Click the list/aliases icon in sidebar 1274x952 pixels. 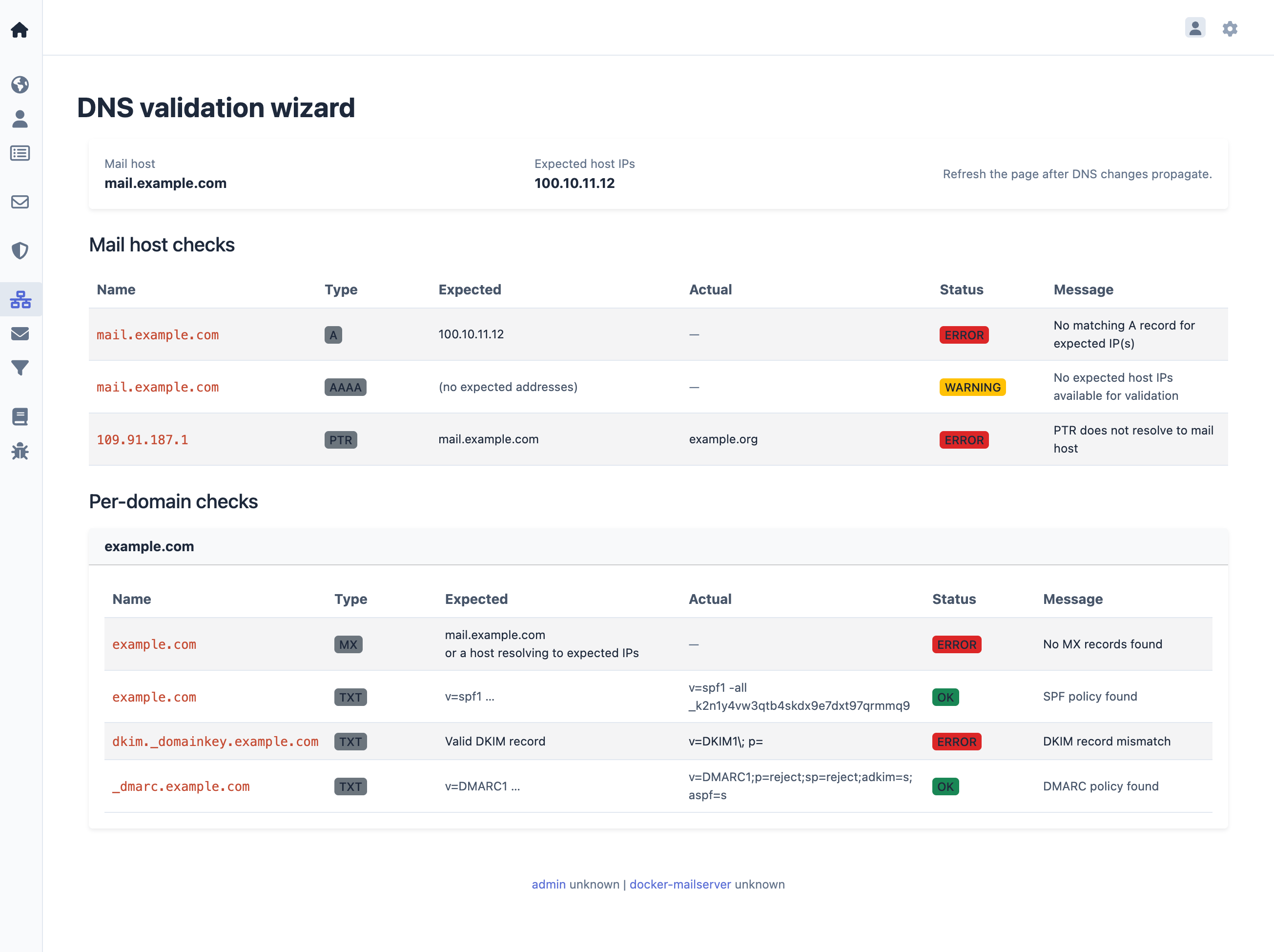[20, 153]
